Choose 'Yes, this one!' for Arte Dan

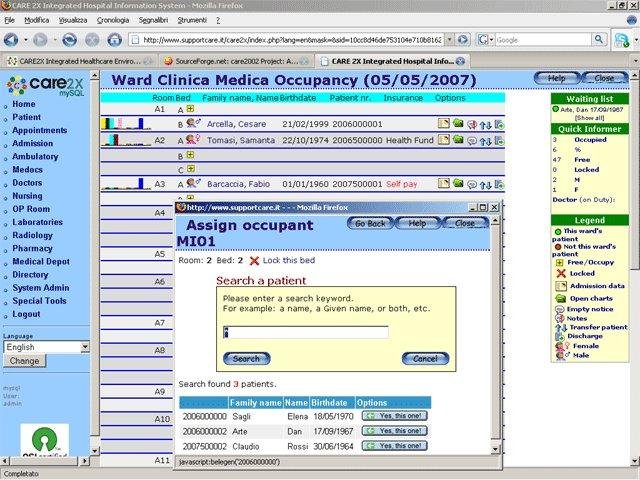pos(395,431)
